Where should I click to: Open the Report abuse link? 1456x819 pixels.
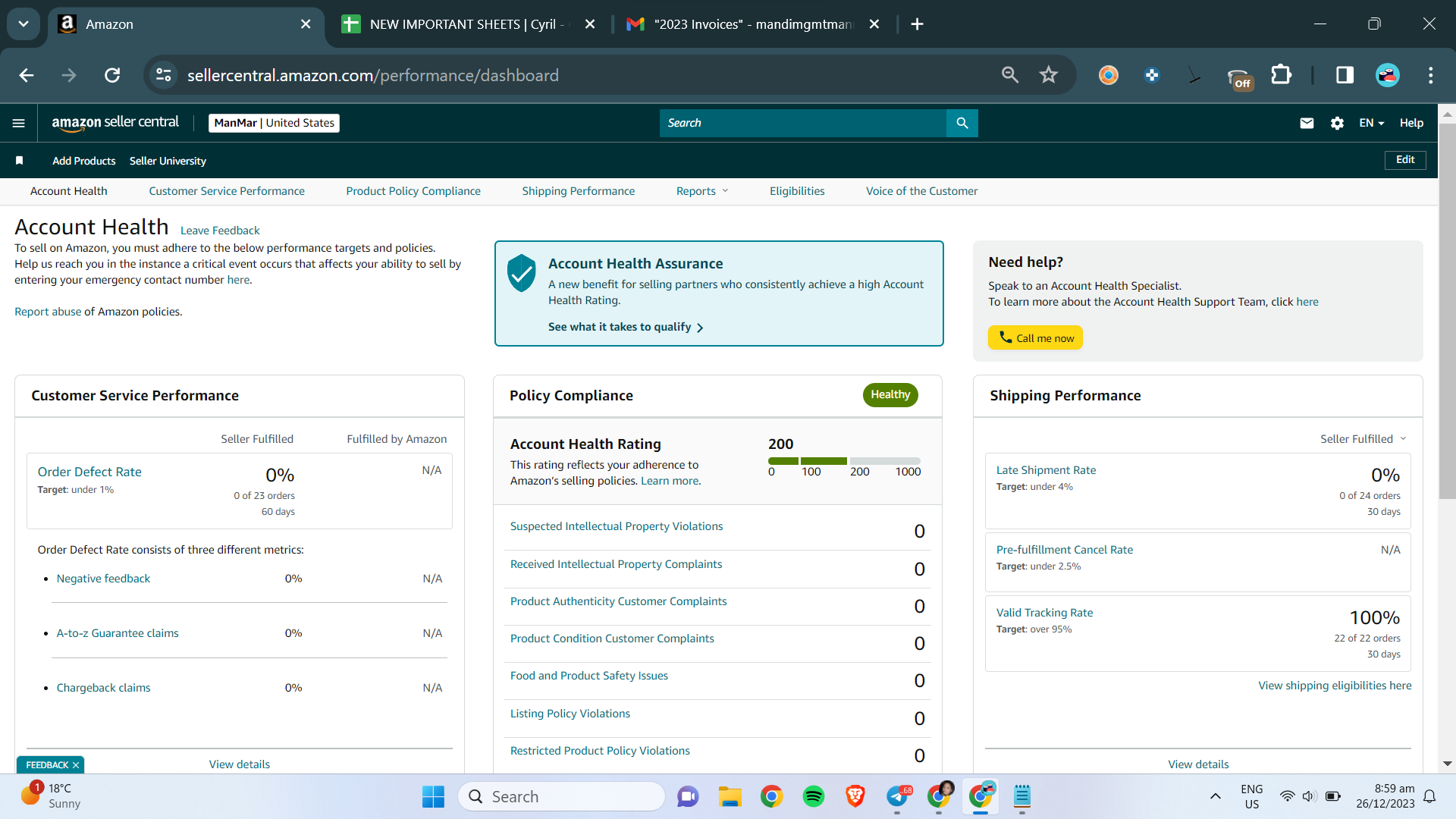click(x=48, y=312)
